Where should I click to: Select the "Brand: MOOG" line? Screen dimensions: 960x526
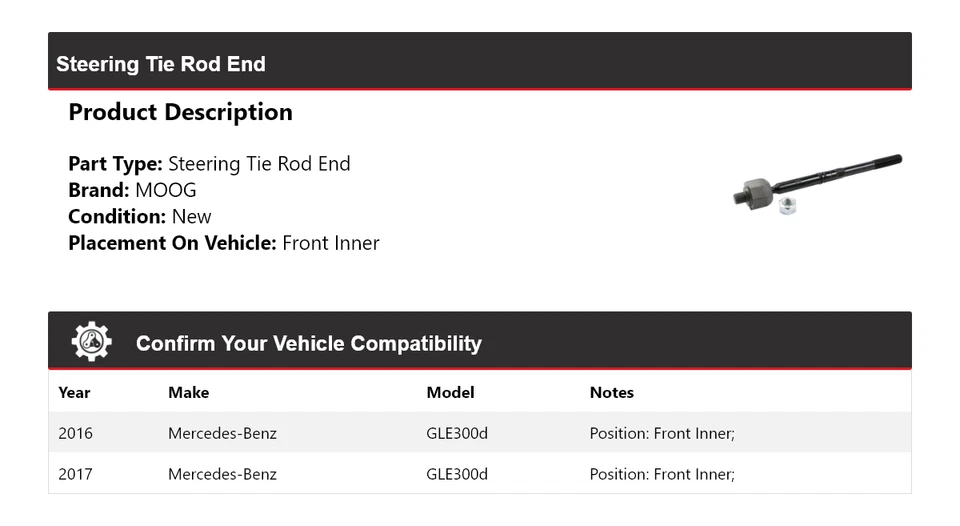[132, 190]
